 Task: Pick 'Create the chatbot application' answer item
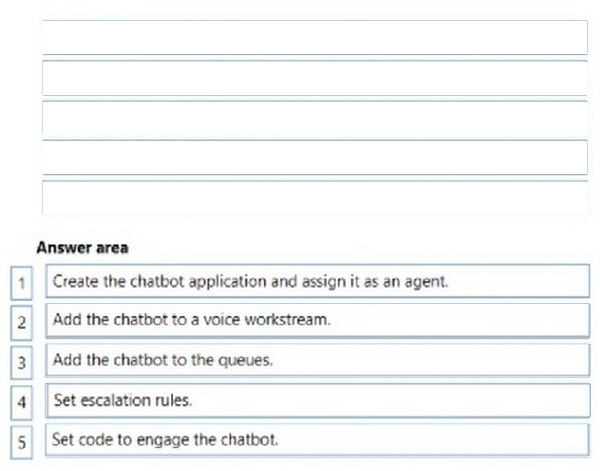tap(318, 281)
